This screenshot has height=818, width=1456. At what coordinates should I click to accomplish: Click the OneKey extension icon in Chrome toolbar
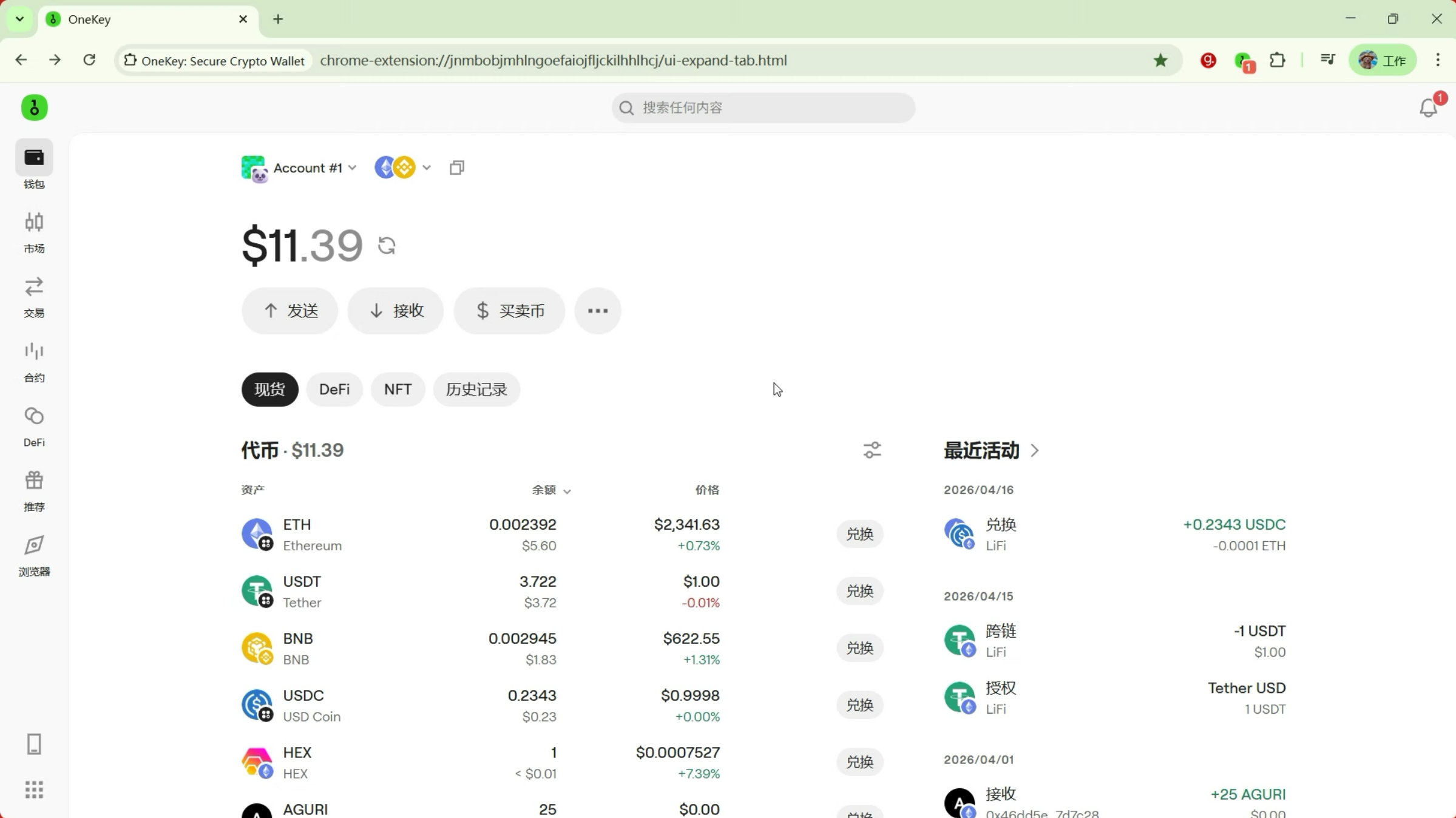(1244, 61)
